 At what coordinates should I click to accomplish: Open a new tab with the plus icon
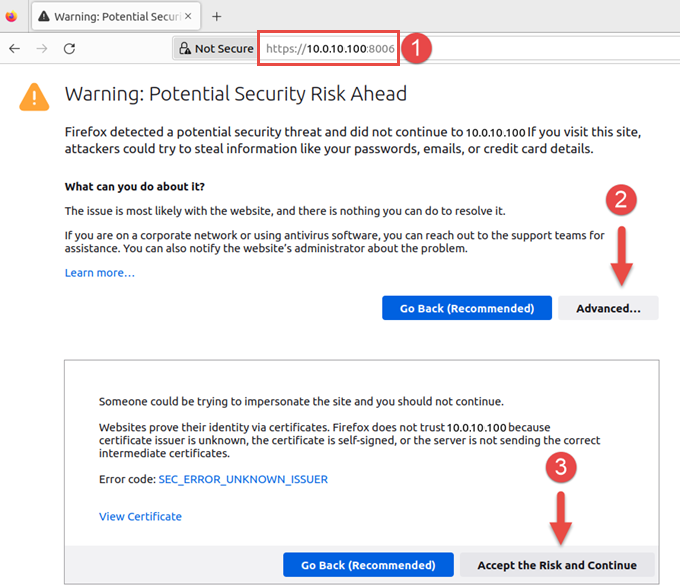point(217,16)
